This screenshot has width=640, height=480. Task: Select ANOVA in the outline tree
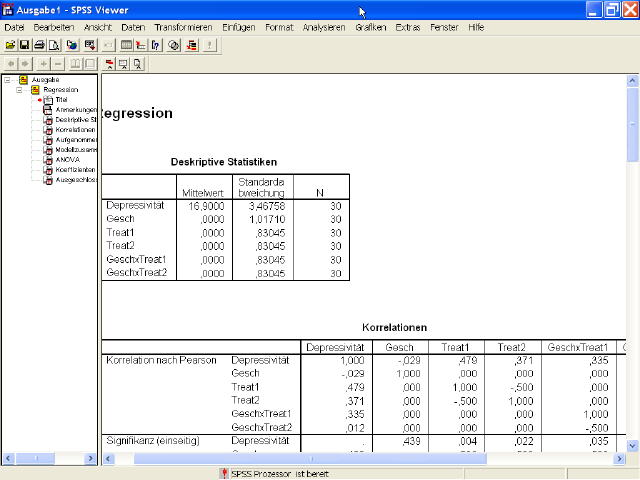click(68, 159)
